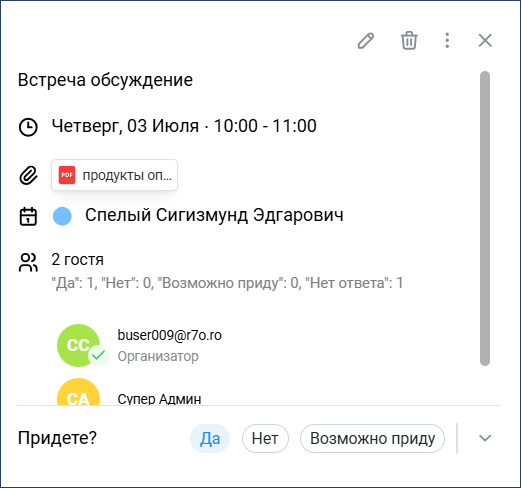Close the event details popup

pos(485,41)
